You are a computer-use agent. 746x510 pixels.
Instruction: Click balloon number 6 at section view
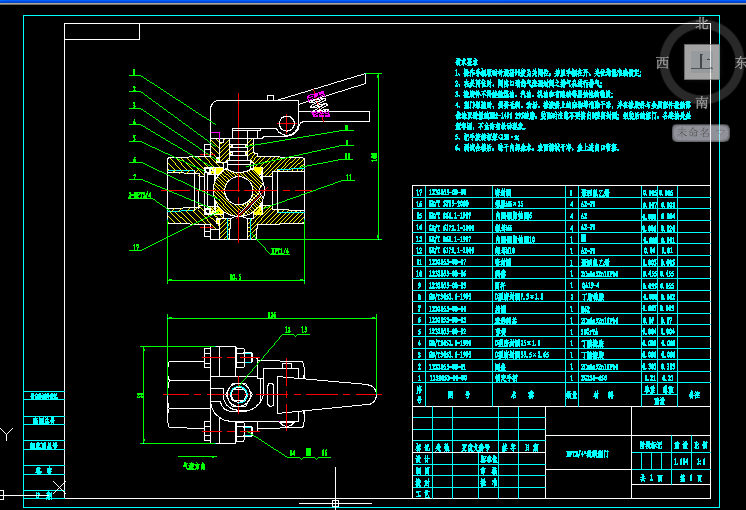[x=134, y=160]
